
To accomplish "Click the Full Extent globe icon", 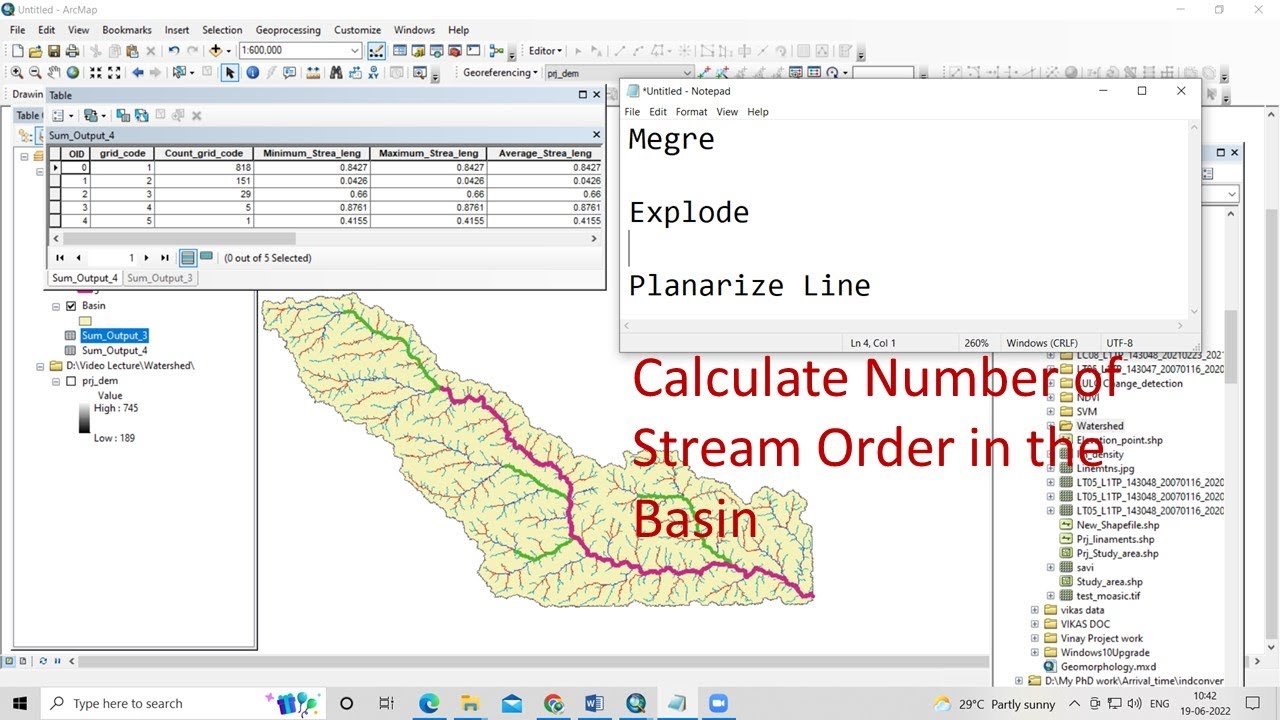I will click(x=73, y=72).
